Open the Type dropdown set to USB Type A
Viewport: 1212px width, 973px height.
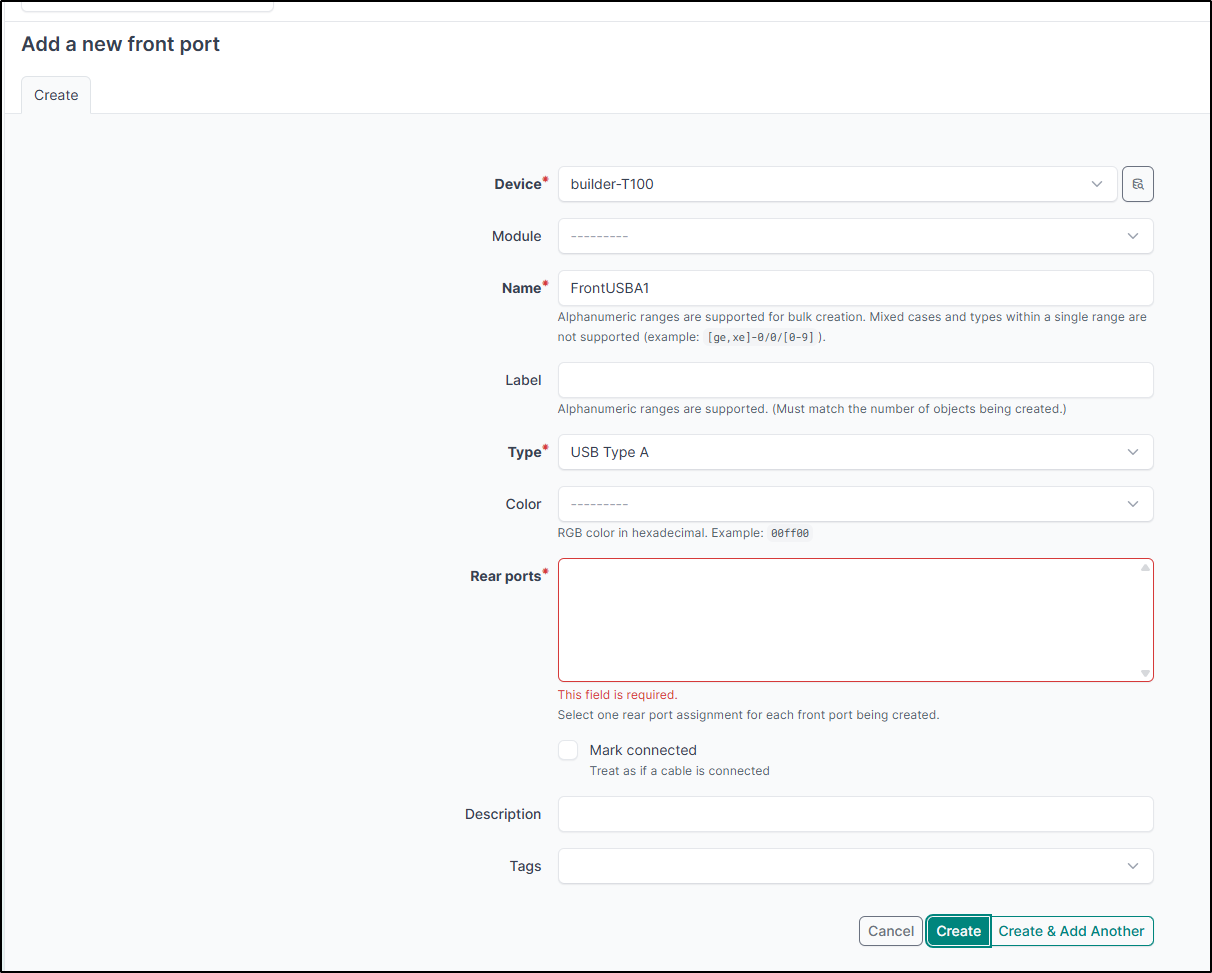(x=855, y=452)
